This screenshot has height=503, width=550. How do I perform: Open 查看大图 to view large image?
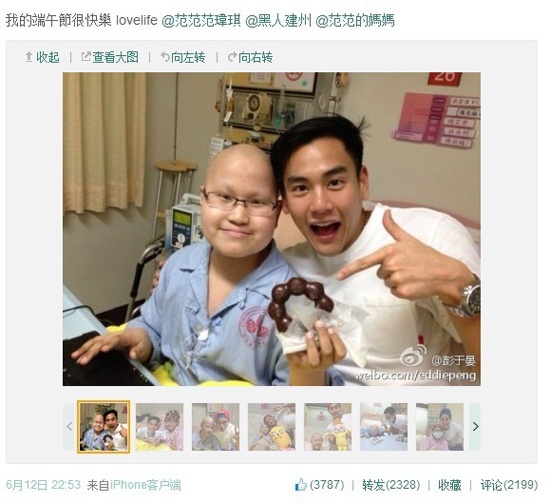[110, 57]
